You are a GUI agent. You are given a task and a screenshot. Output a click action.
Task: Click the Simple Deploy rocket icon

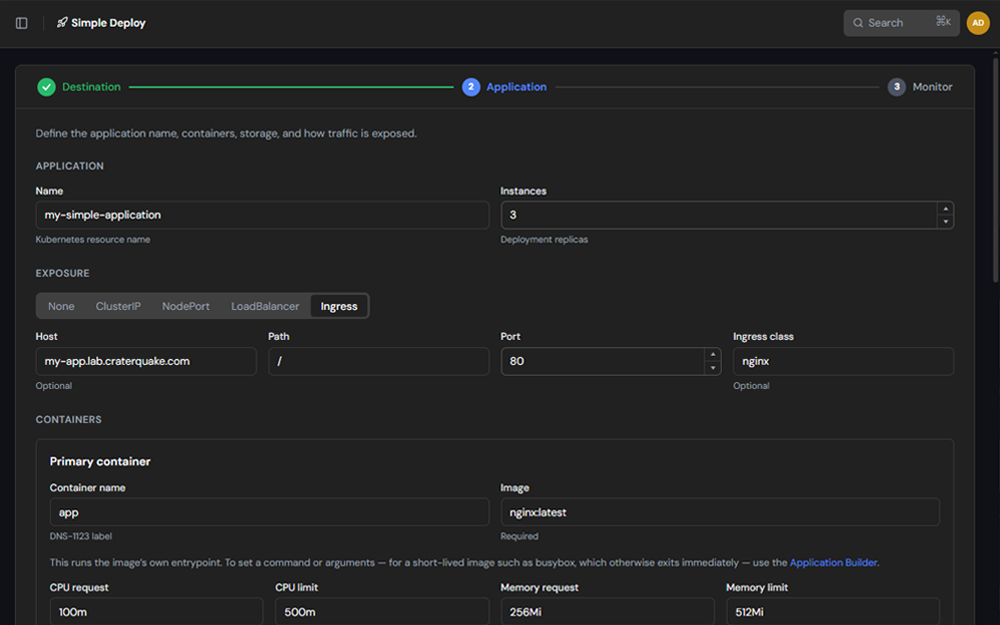[x=62, y=23]
